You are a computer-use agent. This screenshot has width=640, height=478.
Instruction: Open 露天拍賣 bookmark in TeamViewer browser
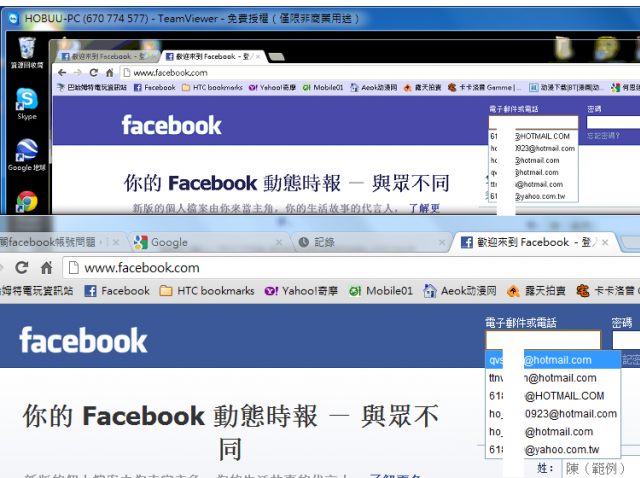point(422,87)
